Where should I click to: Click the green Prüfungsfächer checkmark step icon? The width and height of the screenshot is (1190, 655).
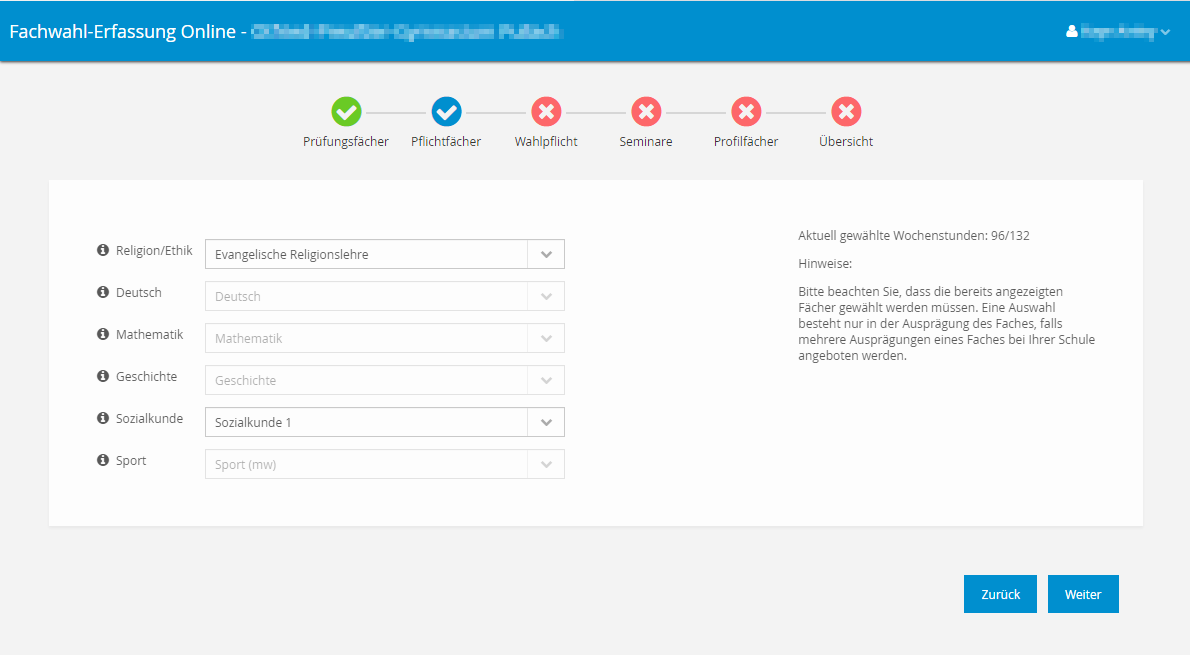(346, 112)
